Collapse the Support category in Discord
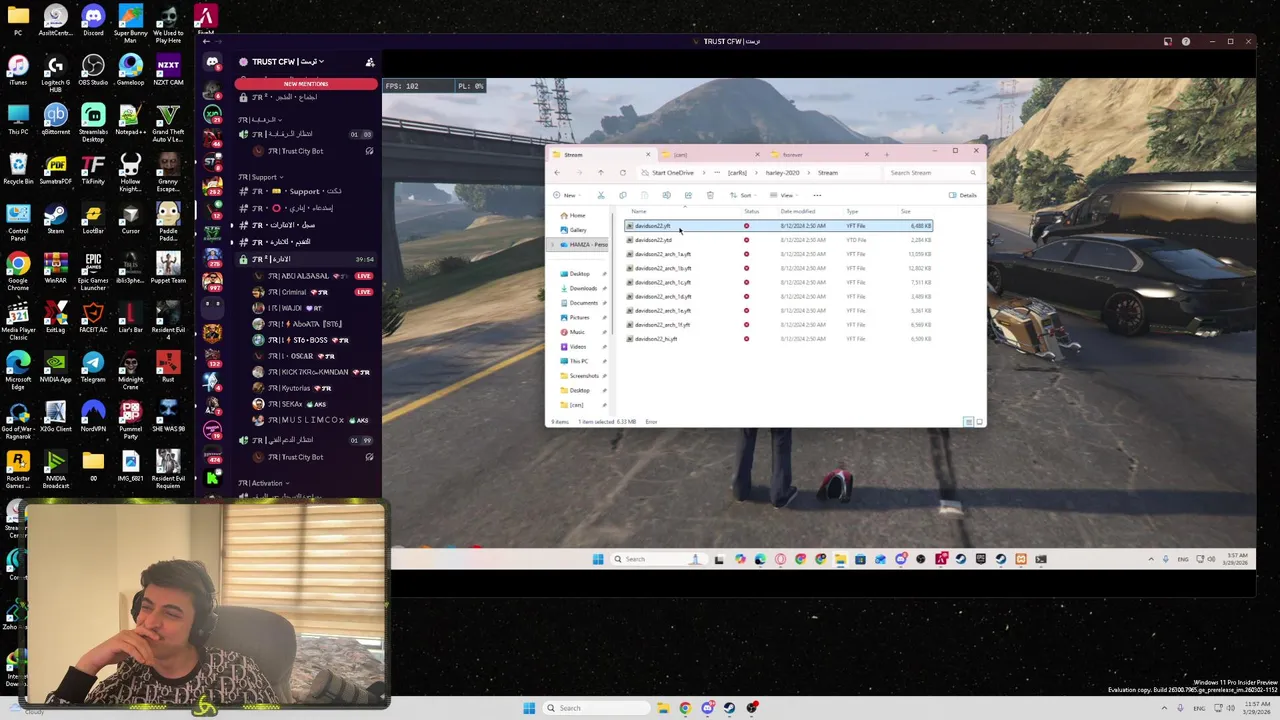1280x720 pixels. tap(262, 177)
